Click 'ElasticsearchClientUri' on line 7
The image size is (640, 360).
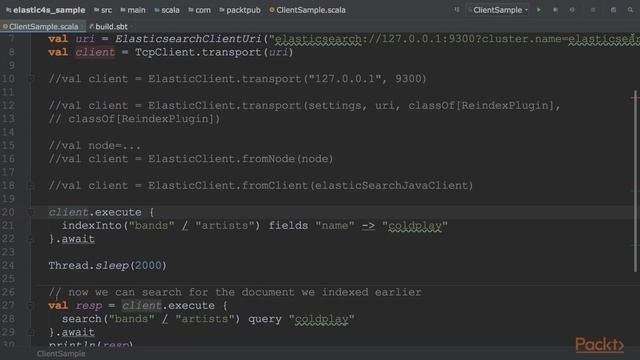pos(188,39)
